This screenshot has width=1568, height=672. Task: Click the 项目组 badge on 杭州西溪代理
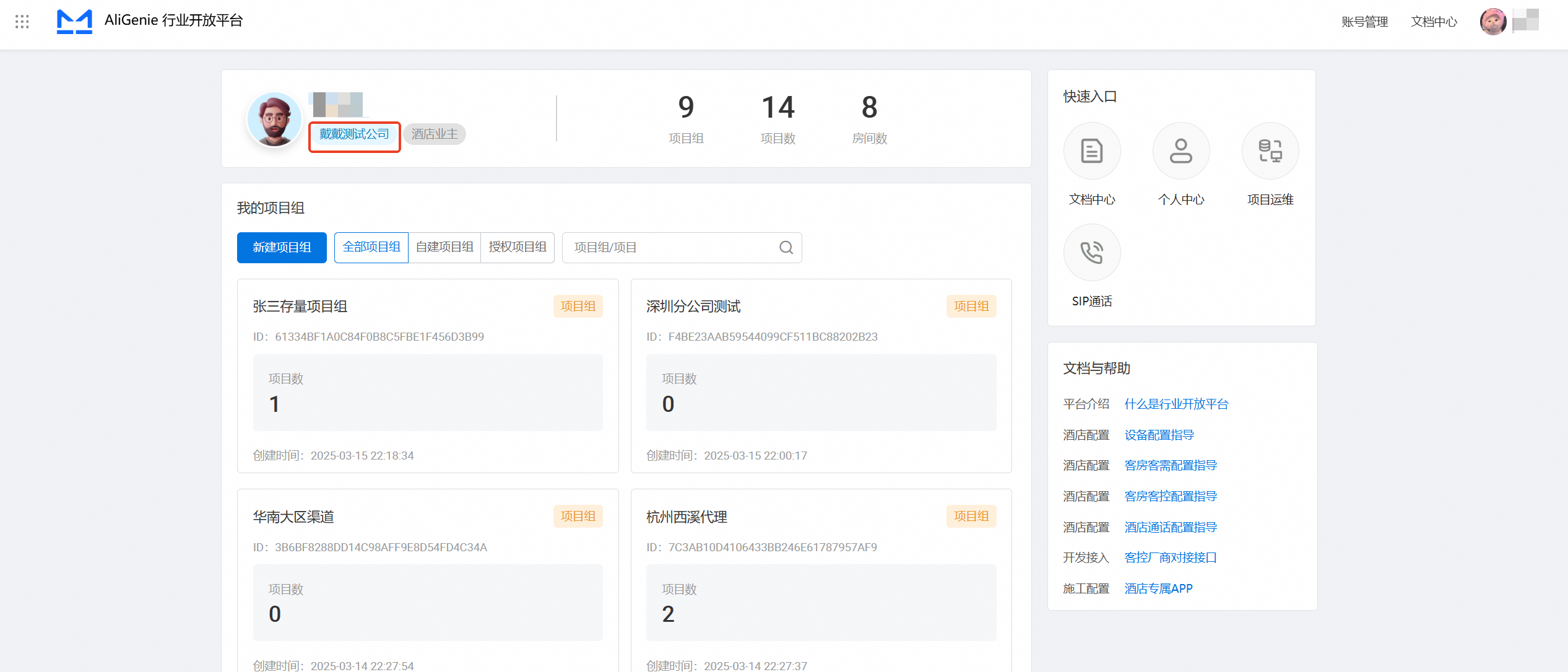(971, 516)
